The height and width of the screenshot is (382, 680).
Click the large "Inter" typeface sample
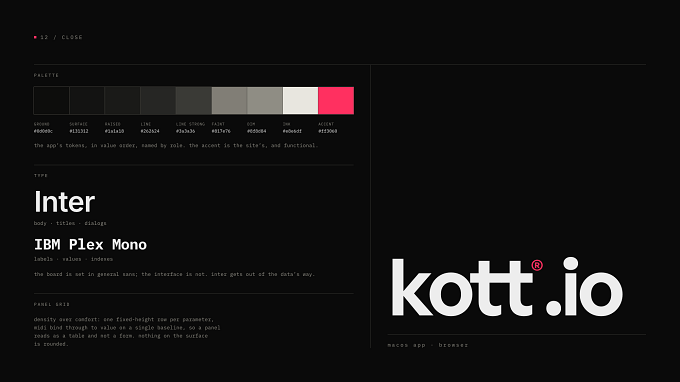point(65,202)
